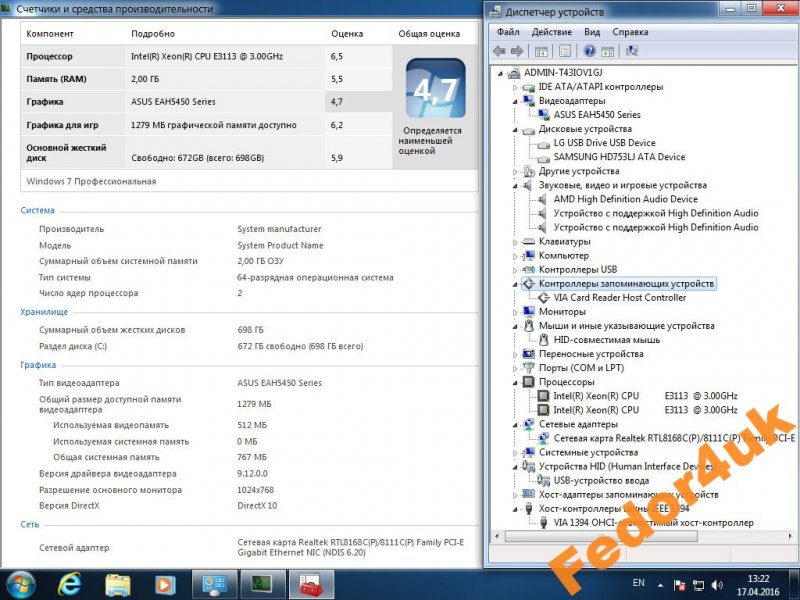Select the ASUS EAH5450 Series display adapter
This screenshot has height=600, width=800.
(596, 115)
